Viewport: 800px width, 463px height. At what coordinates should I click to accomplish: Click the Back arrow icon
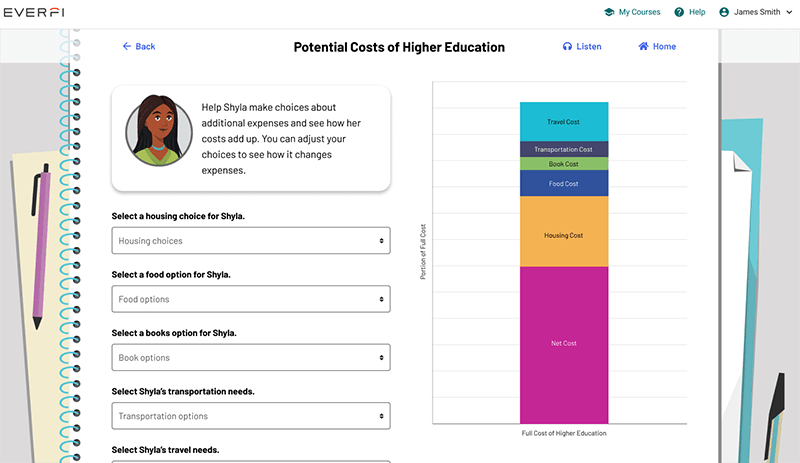127,46
